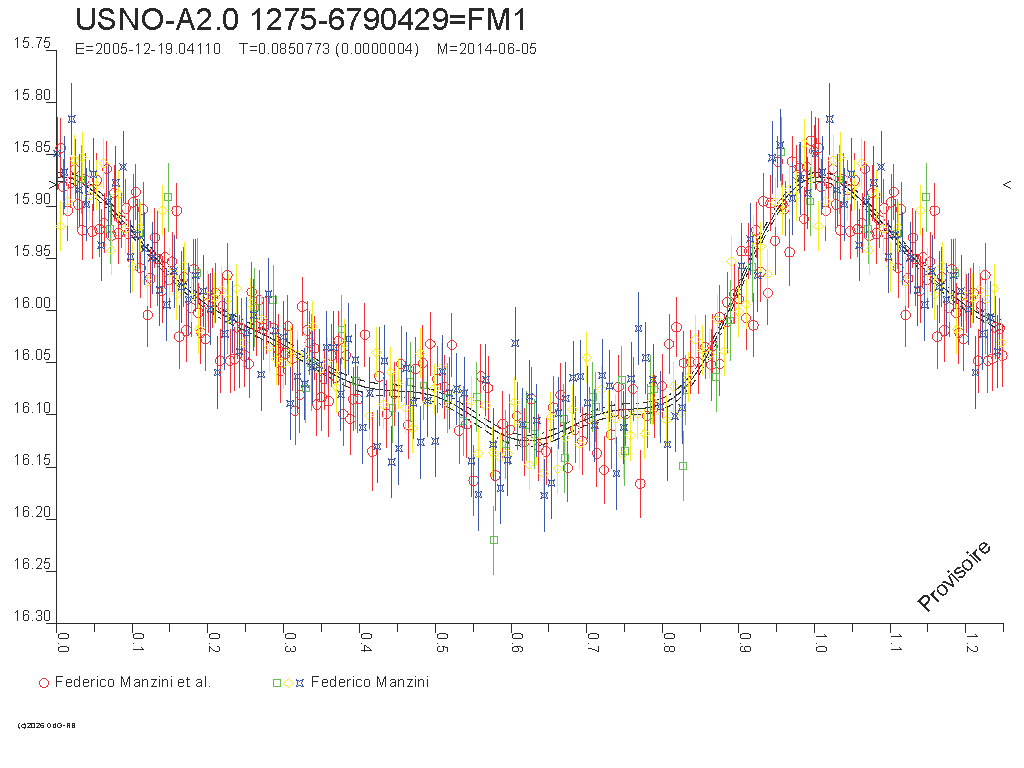Click the date text M=2014-06-05
The height and width of the screenshot is (768, 1024).
[487, 49]
